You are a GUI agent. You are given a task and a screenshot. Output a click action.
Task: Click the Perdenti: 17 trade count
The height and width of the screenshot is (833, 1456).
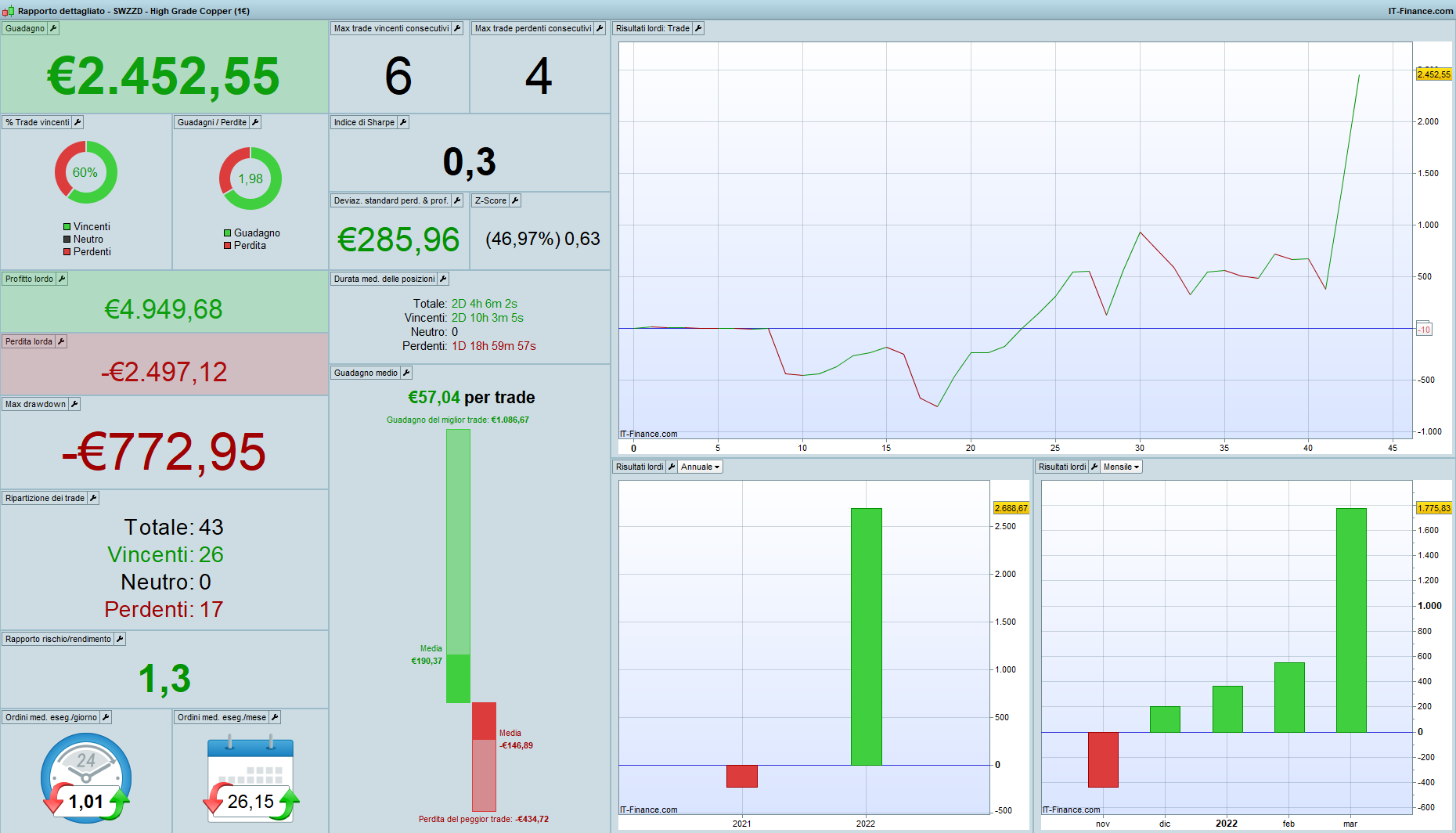coord(164,609)
